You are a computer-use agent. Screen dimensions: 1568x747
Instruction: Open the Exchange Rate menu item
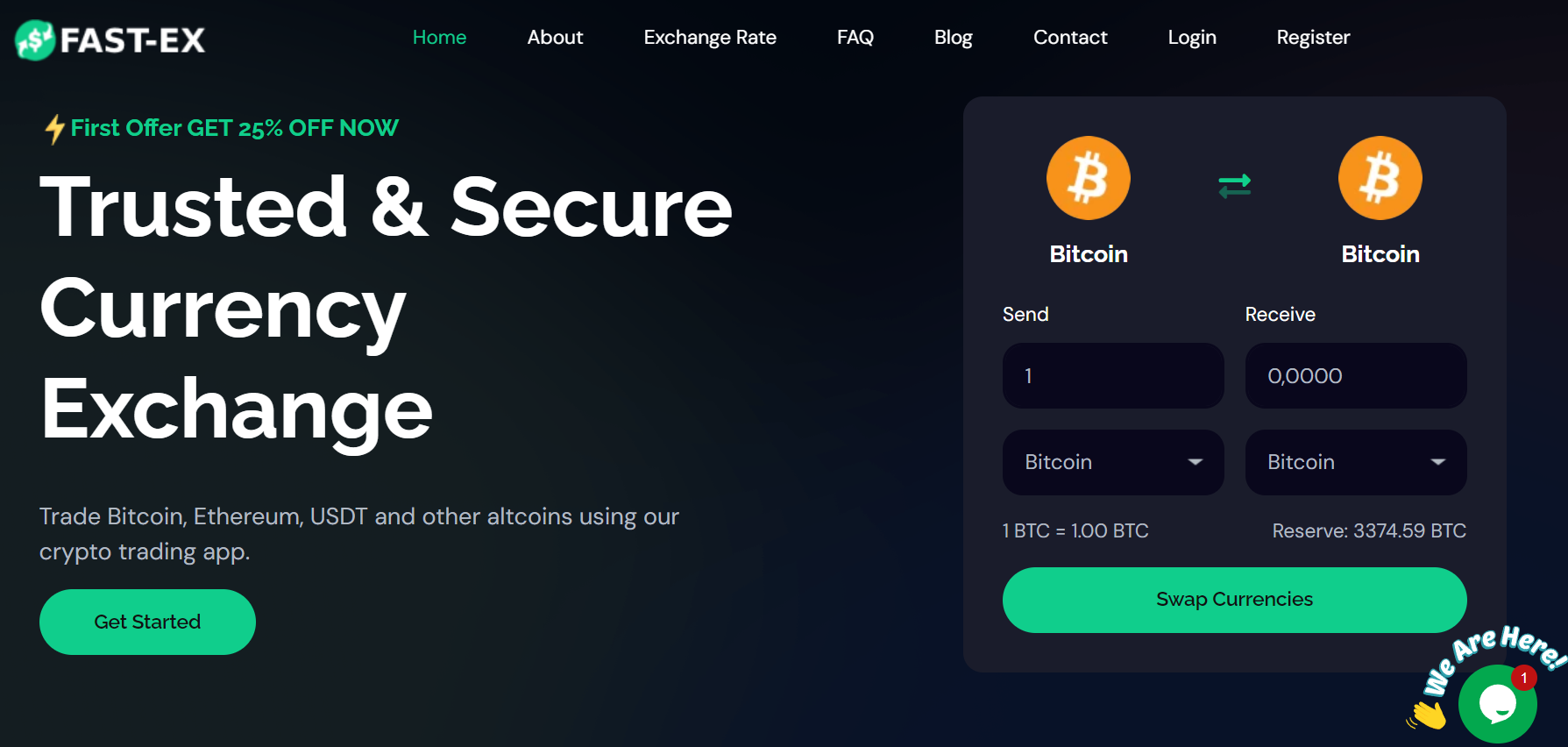click(x=710, y=38)
